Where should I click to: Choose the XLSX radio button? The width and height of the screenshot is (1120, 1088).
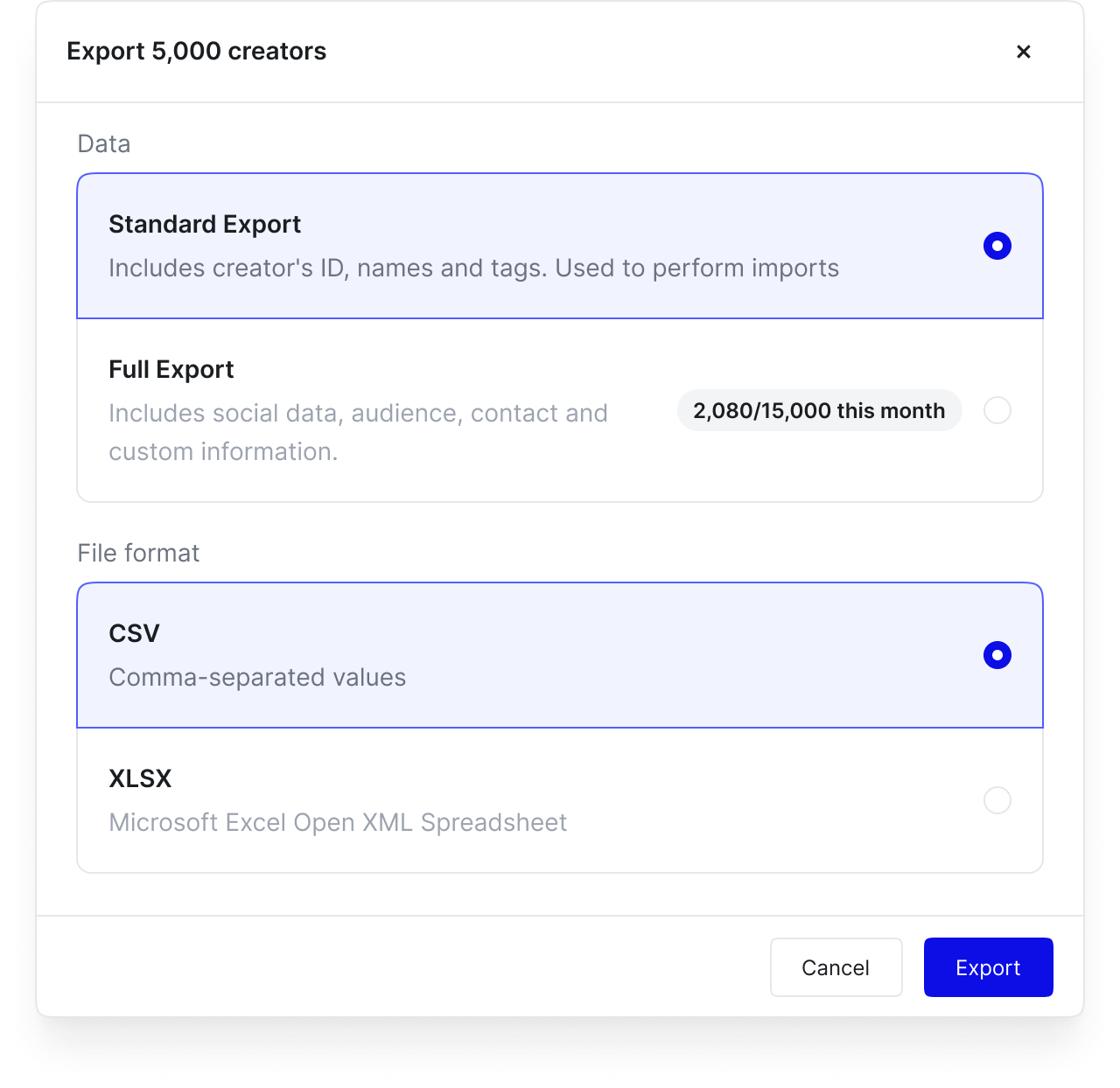tap(997, 800)
